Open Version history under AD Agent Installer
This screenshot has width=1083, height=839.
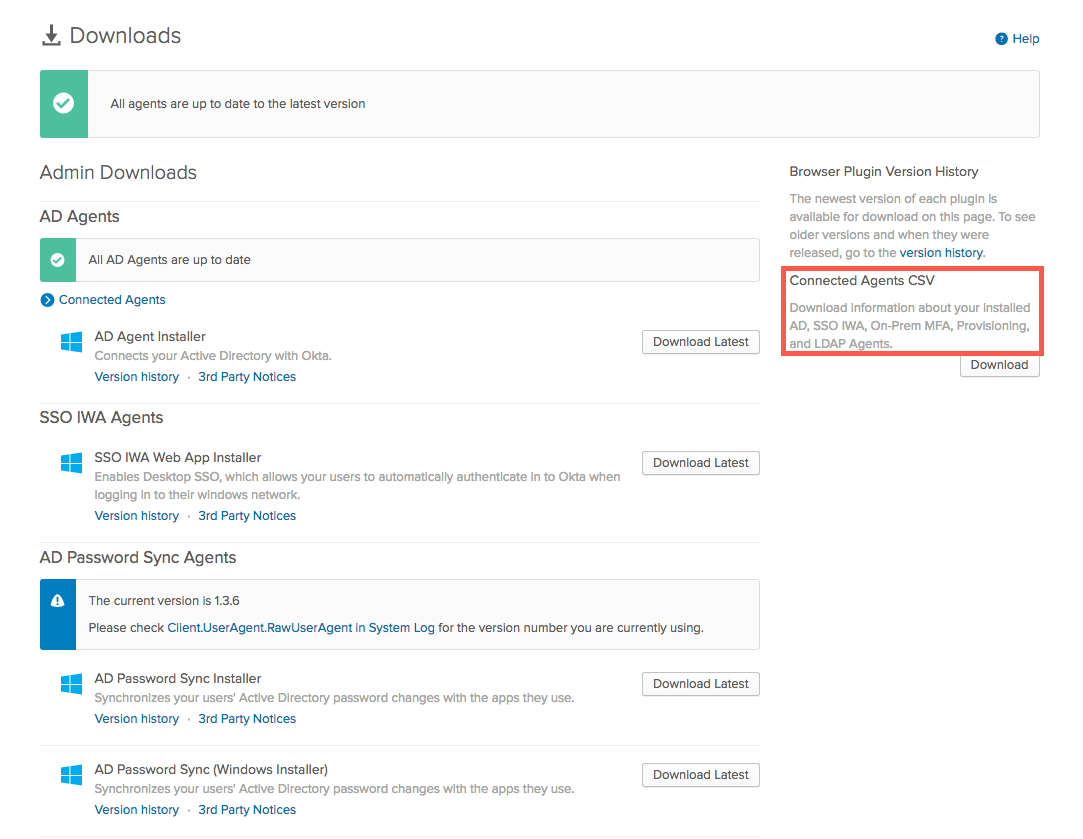click(x=137, y=377)
